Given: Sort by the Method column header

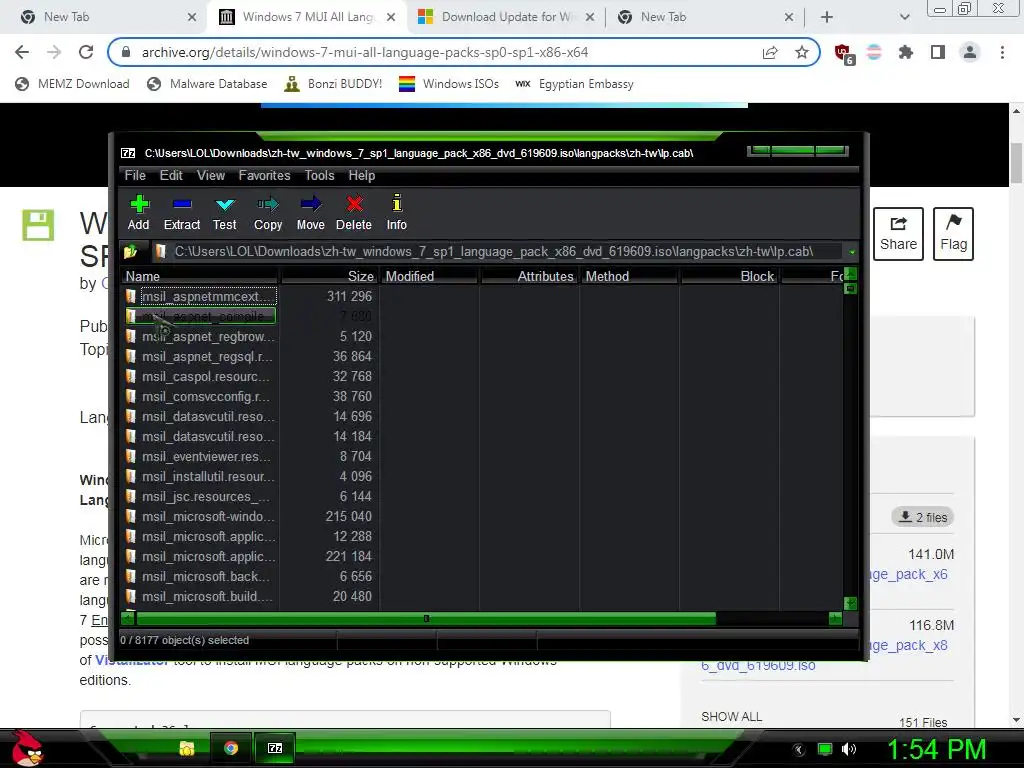Looking at the screenshot, I should tap(630, 276).
